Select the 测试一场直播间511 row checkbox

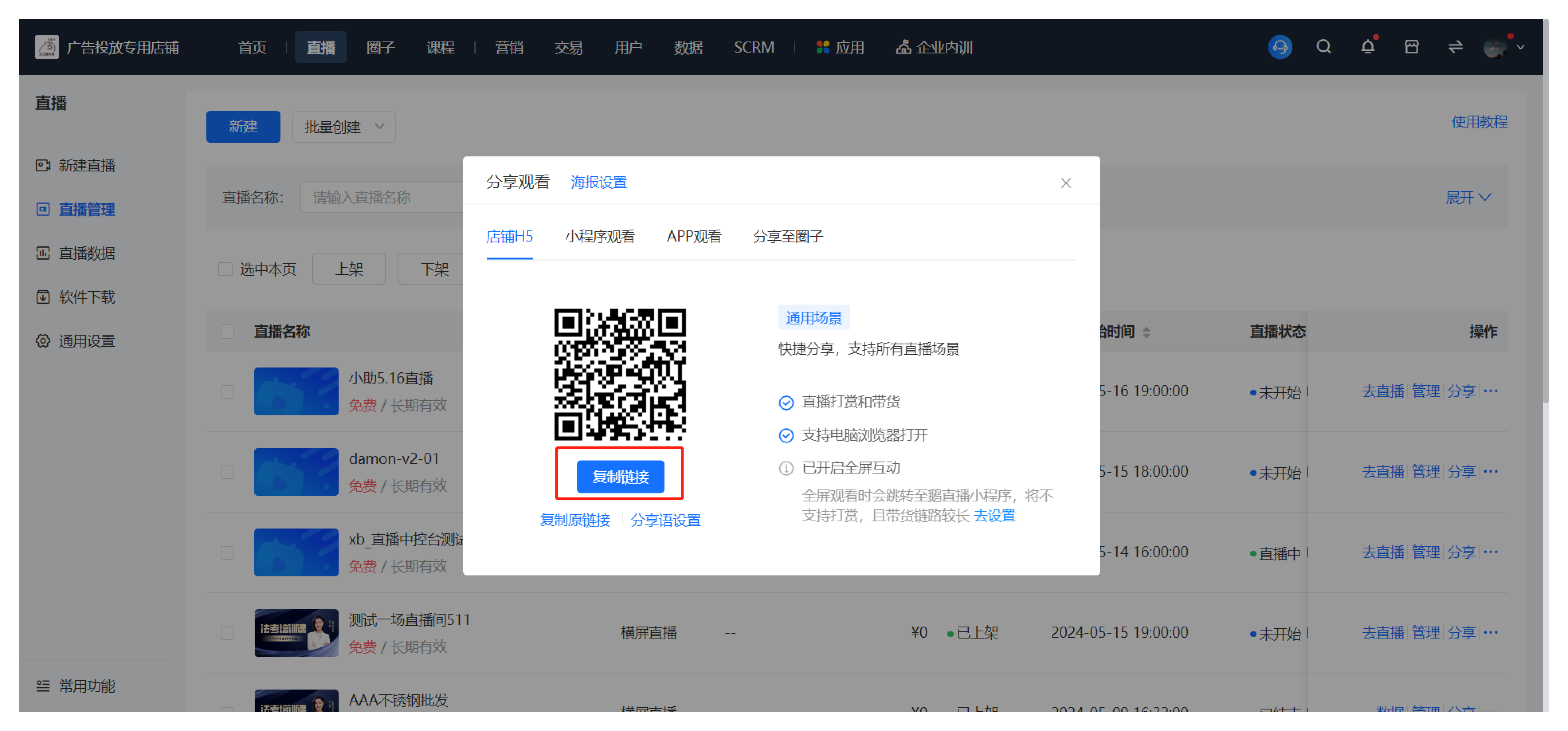pyautogui.click(x=227, y=633)
